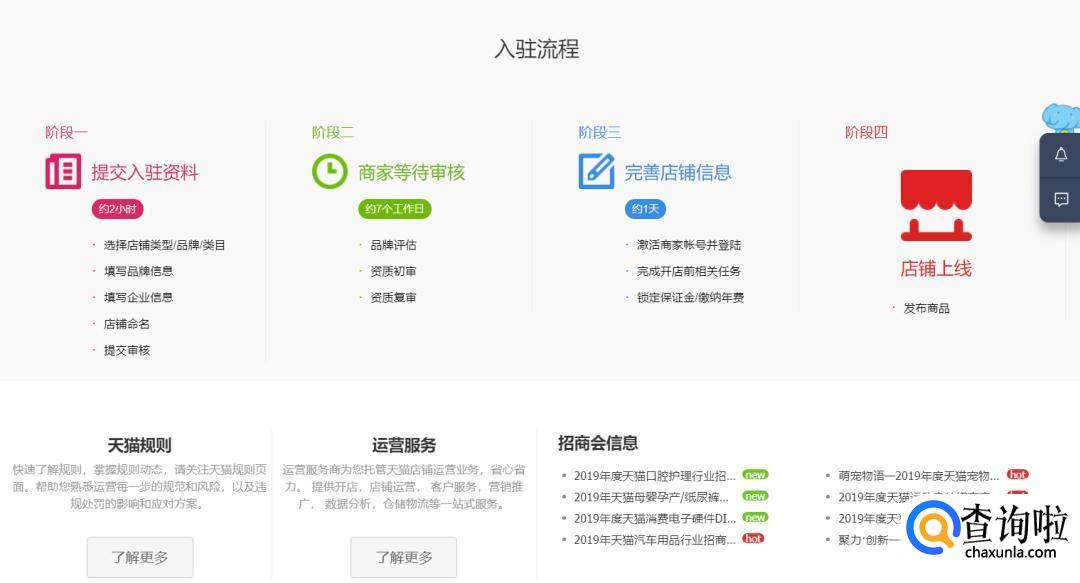
Task: Open the 2019年度天猫口腔护理行业招商 link
Action: 654,475
